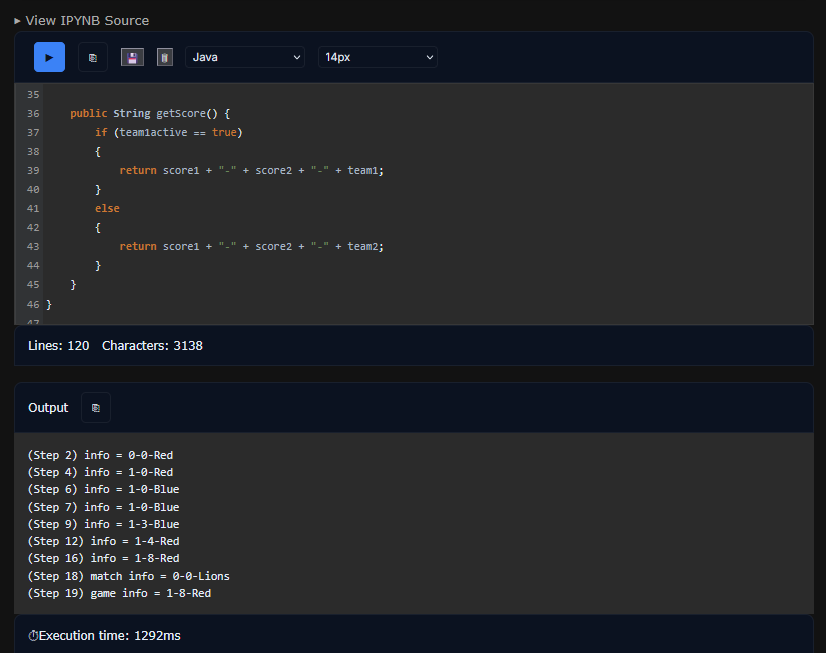826x653 pixels.
Task: Save the code with the floppy disk icon
Action: (132, 57)
